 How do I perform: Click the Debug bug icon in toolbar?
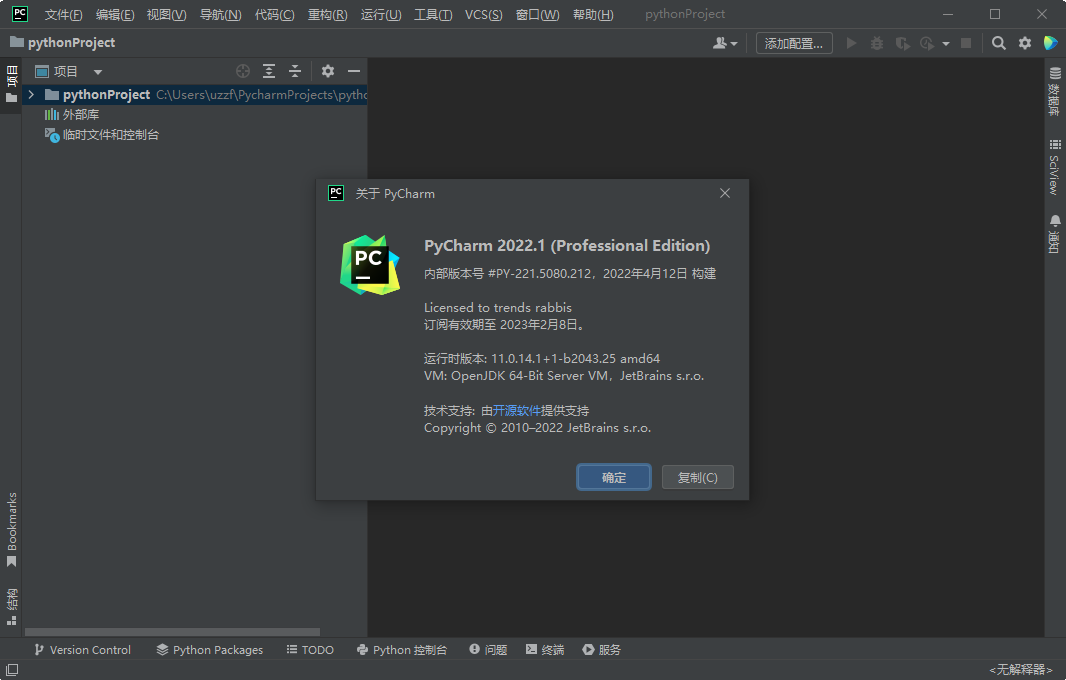point(877,43)
